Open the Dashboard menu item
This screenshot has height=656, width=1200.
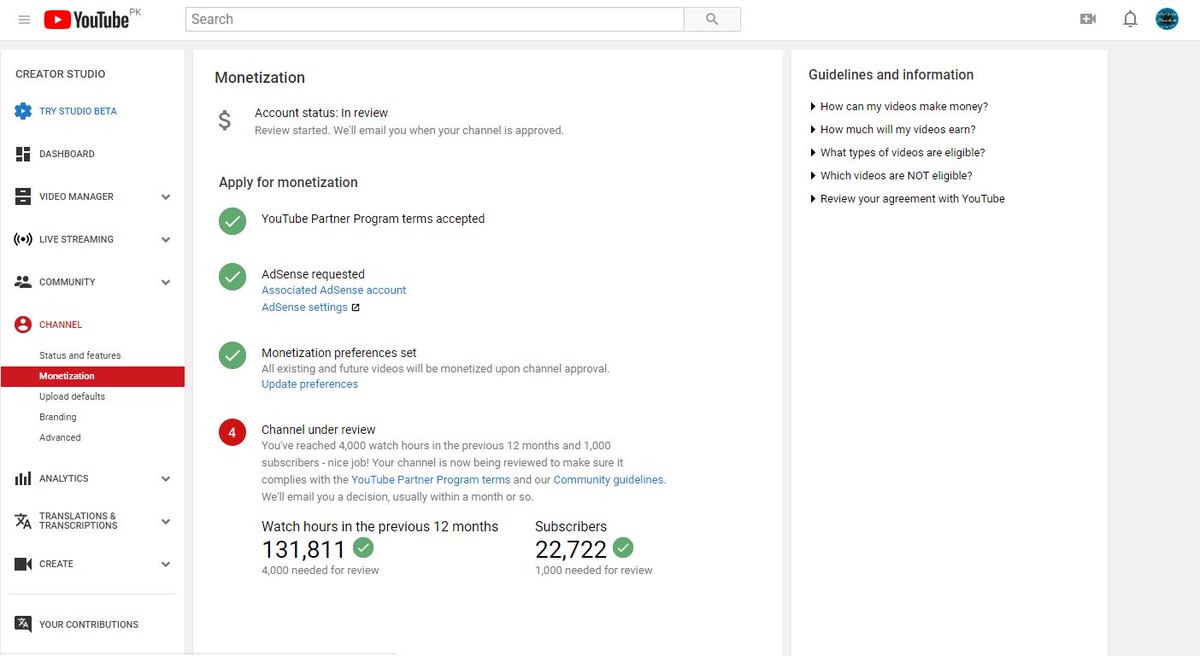coord(67,154)
